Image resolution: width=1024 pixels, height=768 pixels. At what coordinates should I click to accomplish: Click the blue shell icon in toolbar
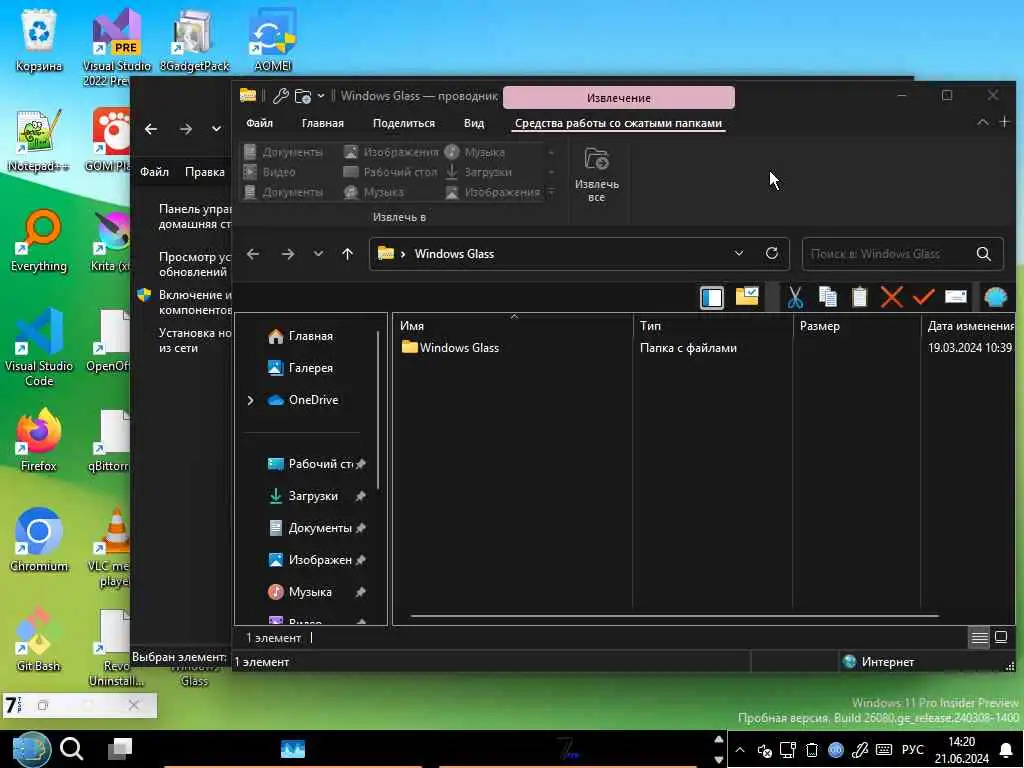[996, 298]
